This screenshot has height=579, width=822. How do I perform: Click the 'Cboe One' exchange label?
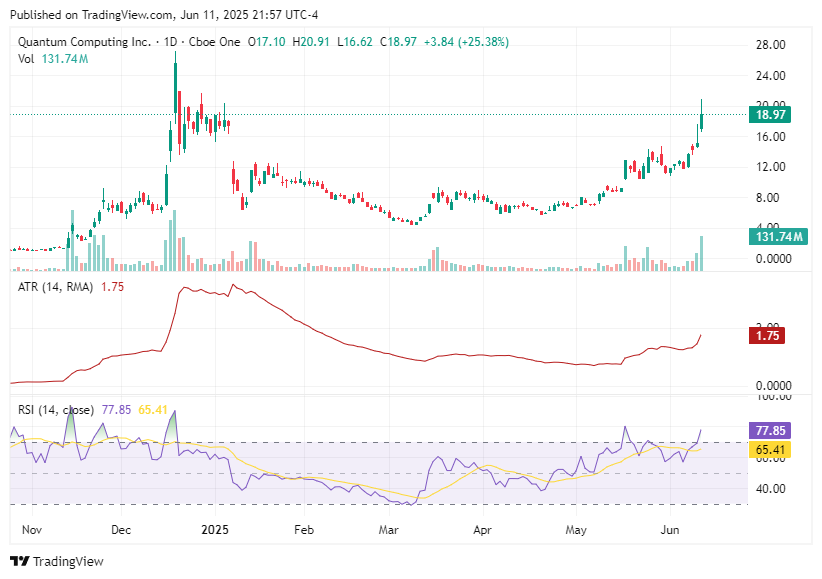(214, 42)
